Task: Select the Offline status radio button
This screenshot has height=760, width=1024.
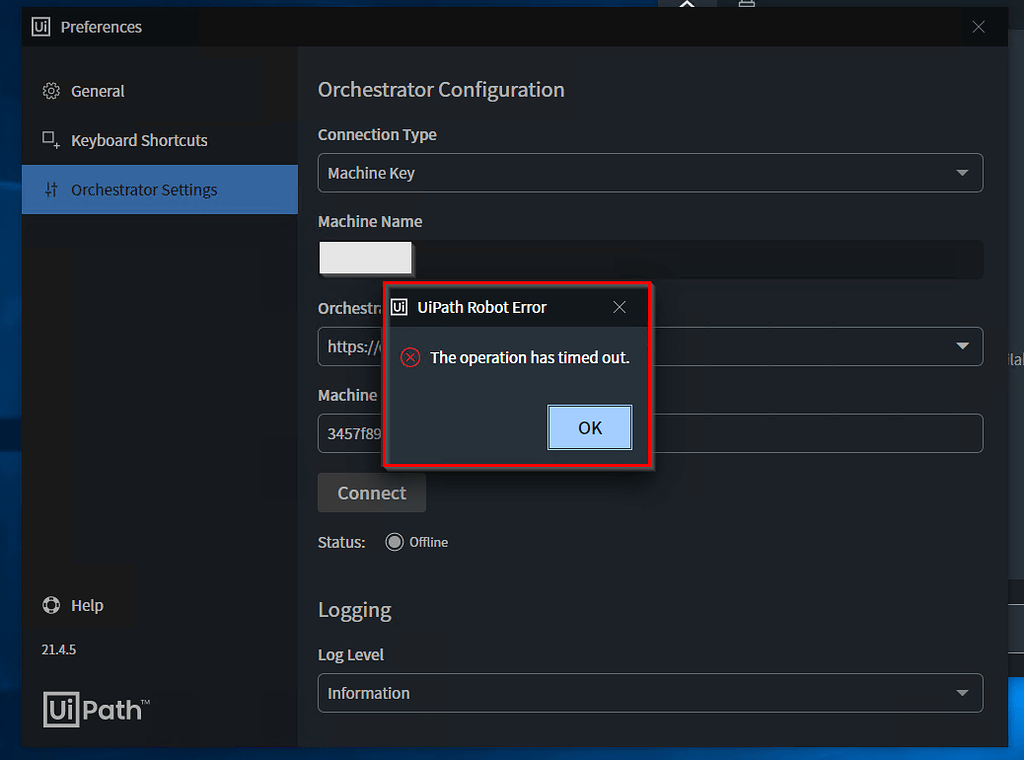Action: (395, 541)
